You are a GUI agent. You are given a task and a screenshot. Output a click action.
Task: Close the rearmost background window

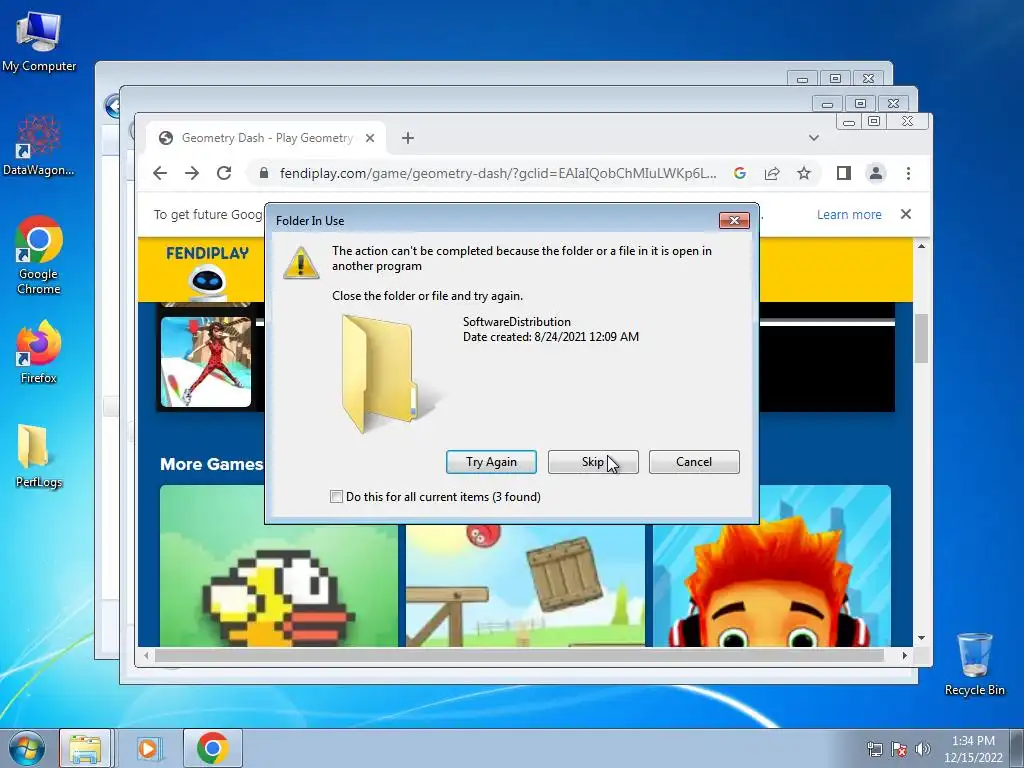coord(868,78)
